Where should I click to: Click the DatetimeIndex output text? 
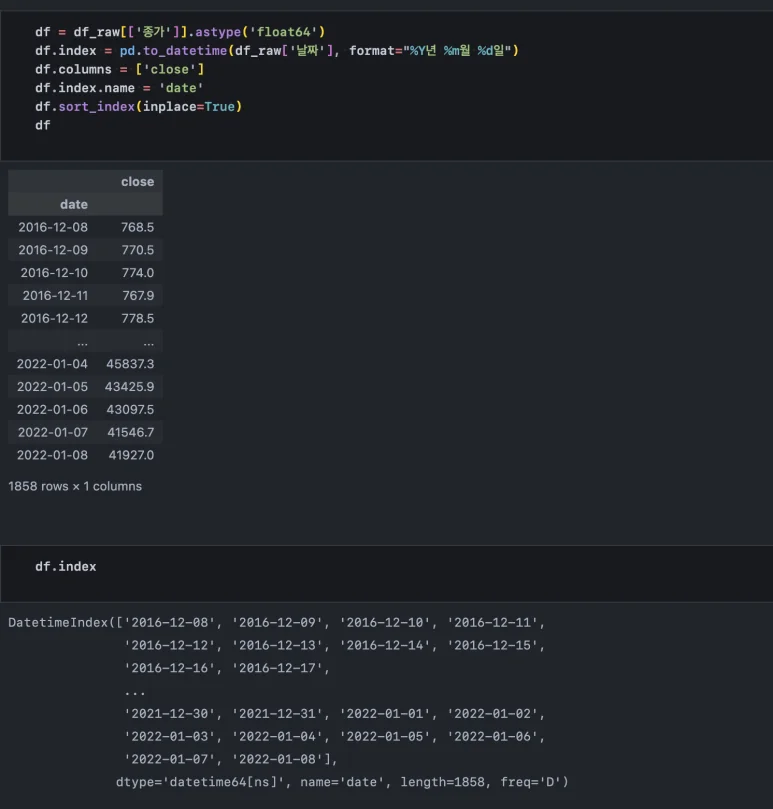pyautogui.click(x=60, y=622)
